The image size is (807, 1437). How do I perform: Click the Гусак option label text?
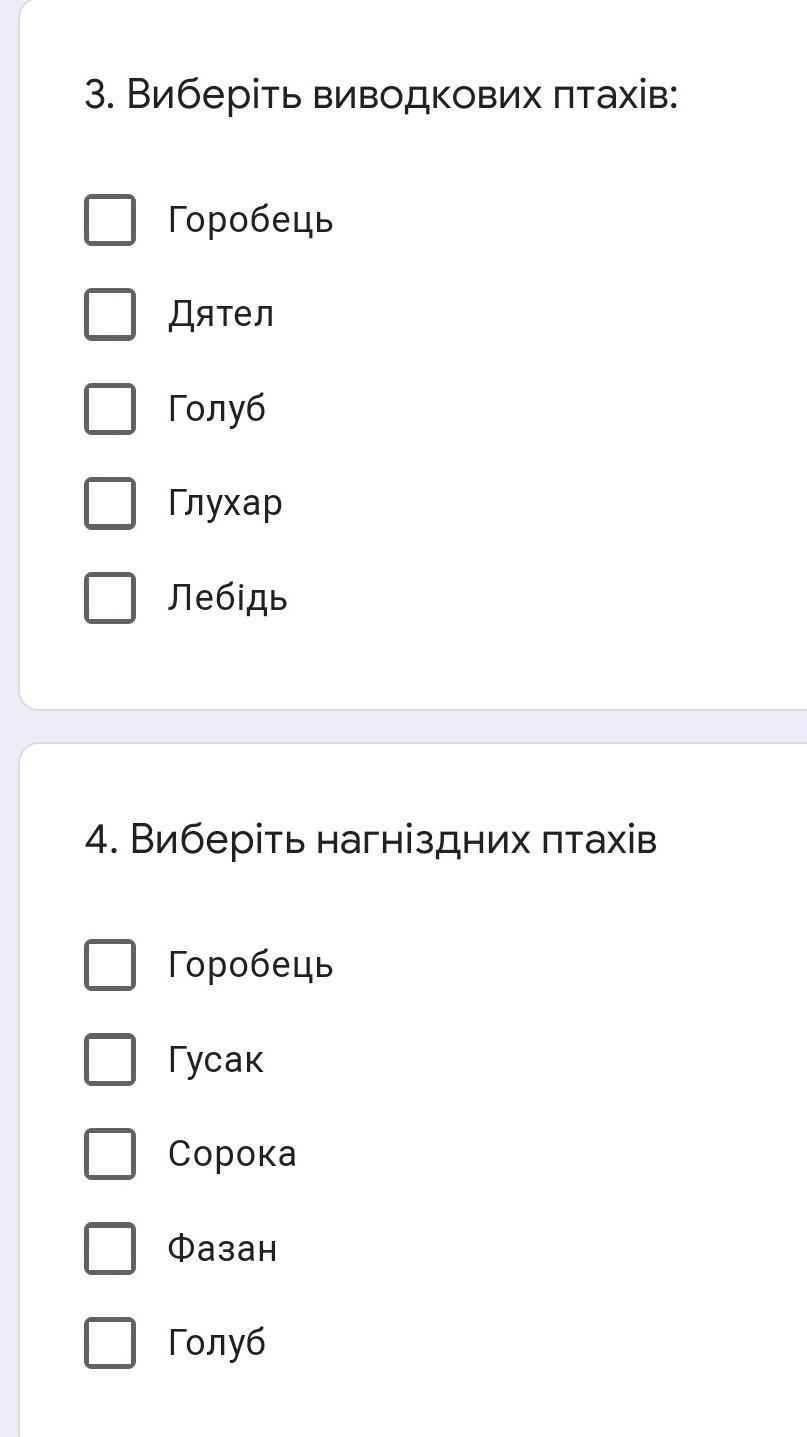[216, 1059]
